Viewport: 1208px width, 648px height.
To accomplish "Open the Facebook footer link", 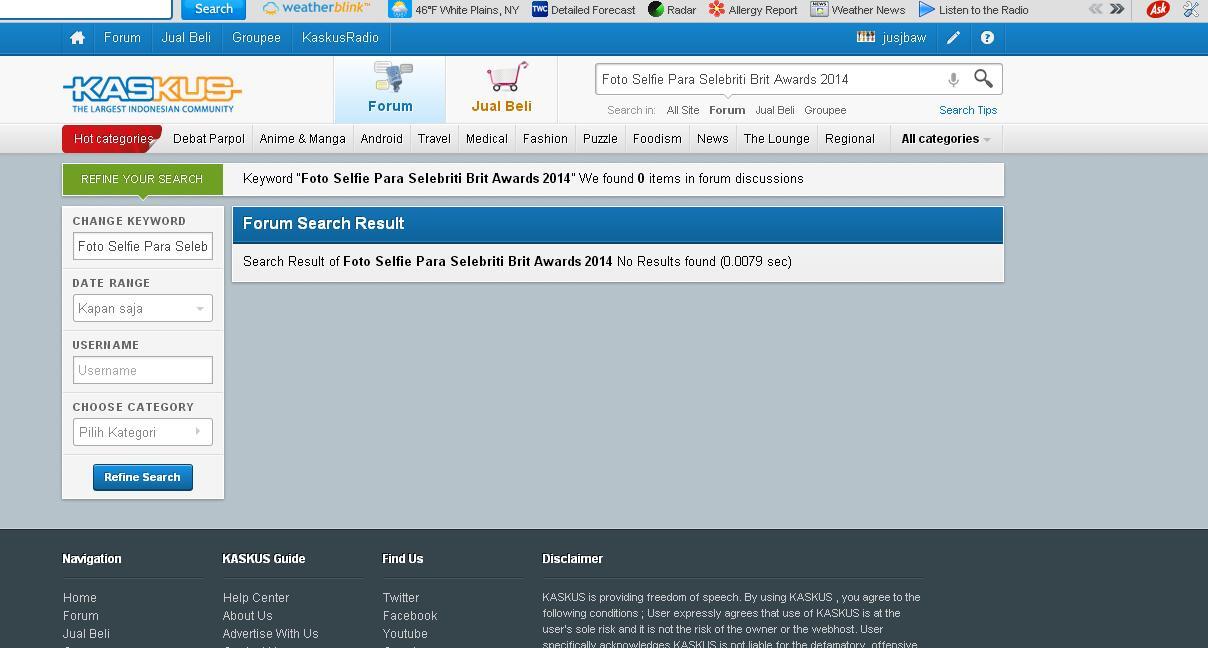I will pyautogui.click(x=410, y=616).
